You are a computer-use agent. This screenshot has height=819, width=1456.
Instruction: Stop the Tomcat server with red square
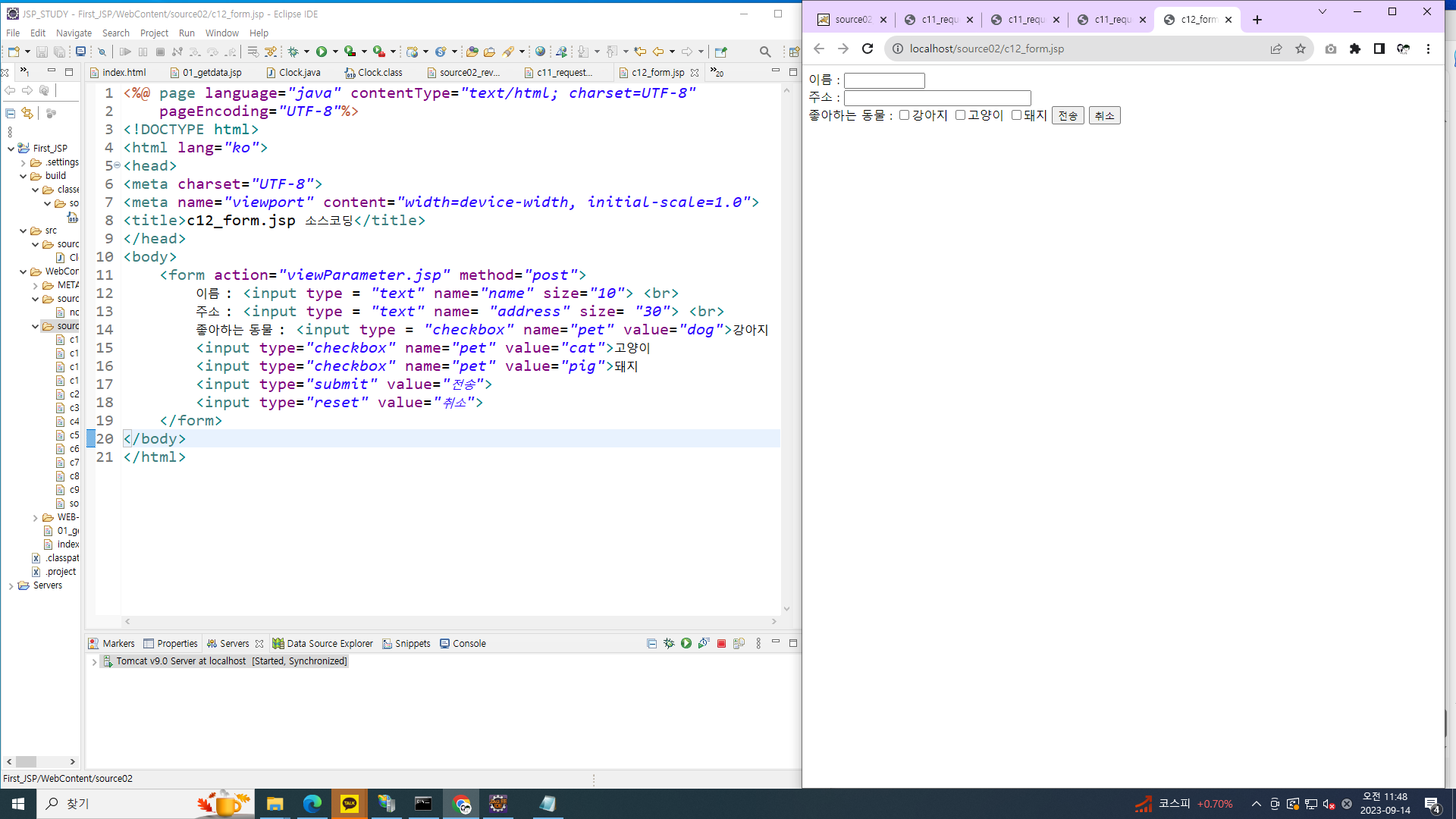tap(721, 643)
